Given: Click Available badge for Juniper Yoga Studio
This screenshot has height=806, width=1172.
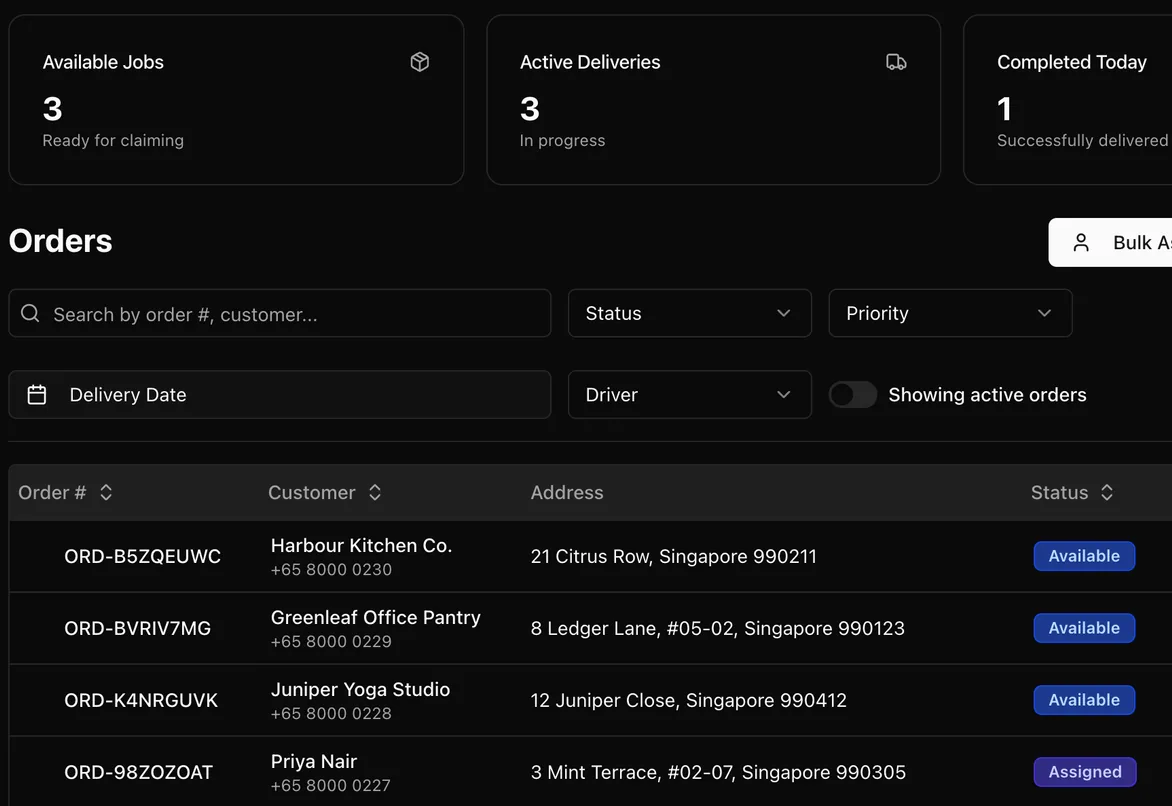Looking at the screenshot, I should tap(1084, 700).
